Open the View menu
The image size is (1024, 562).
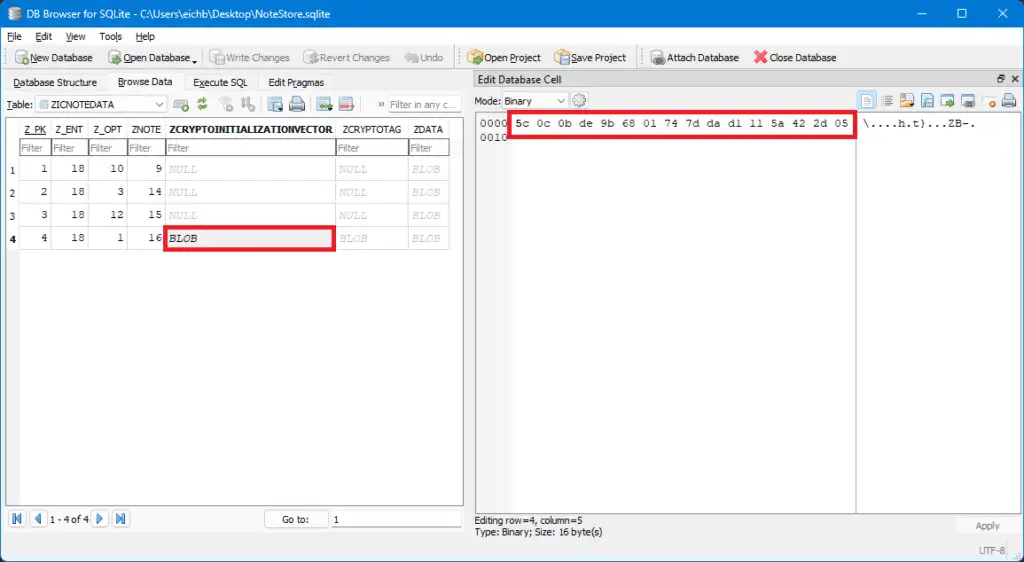pyautogui.click(x=75, y=37)
